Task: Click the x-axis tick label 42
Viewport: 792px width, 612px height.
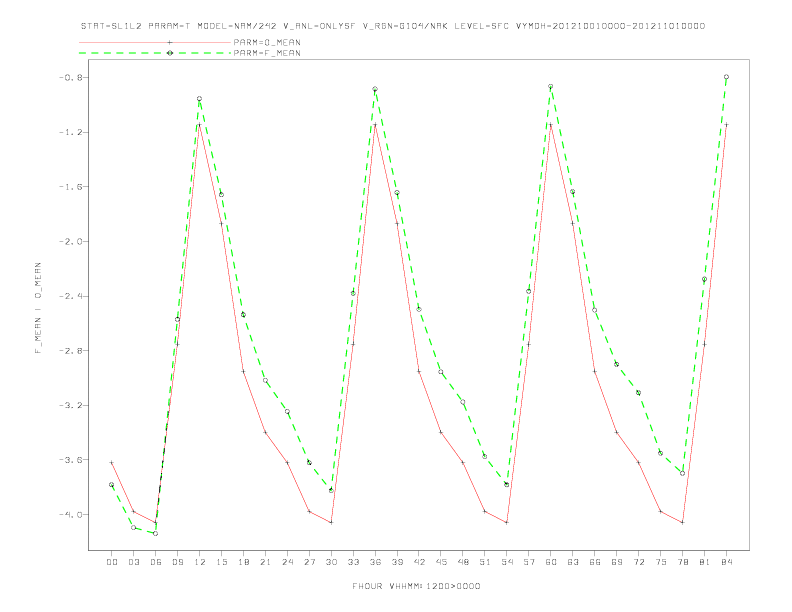Action: pos(419,562)
